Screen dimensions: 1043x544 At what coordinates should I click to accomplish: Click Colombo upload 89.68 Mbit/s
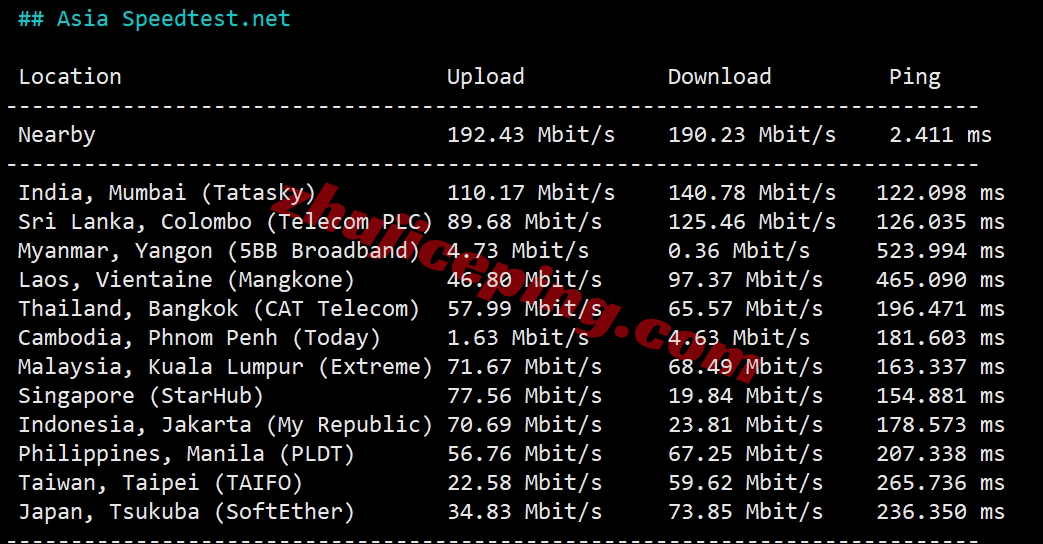point(524,222)
